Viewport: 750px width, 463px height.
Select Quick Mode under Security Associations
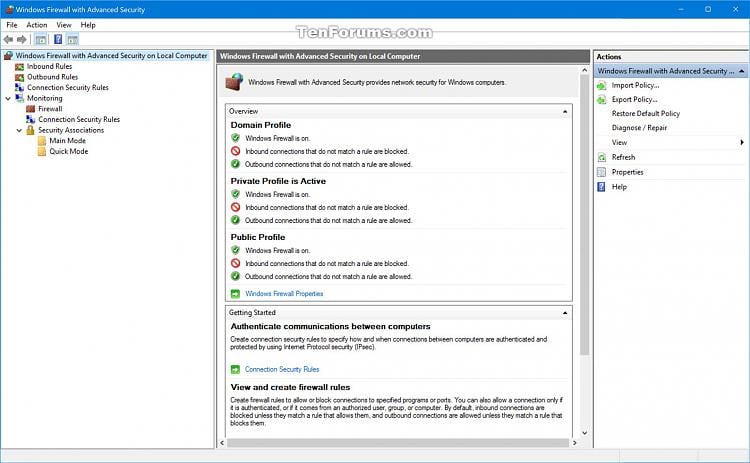pos(68,151)
